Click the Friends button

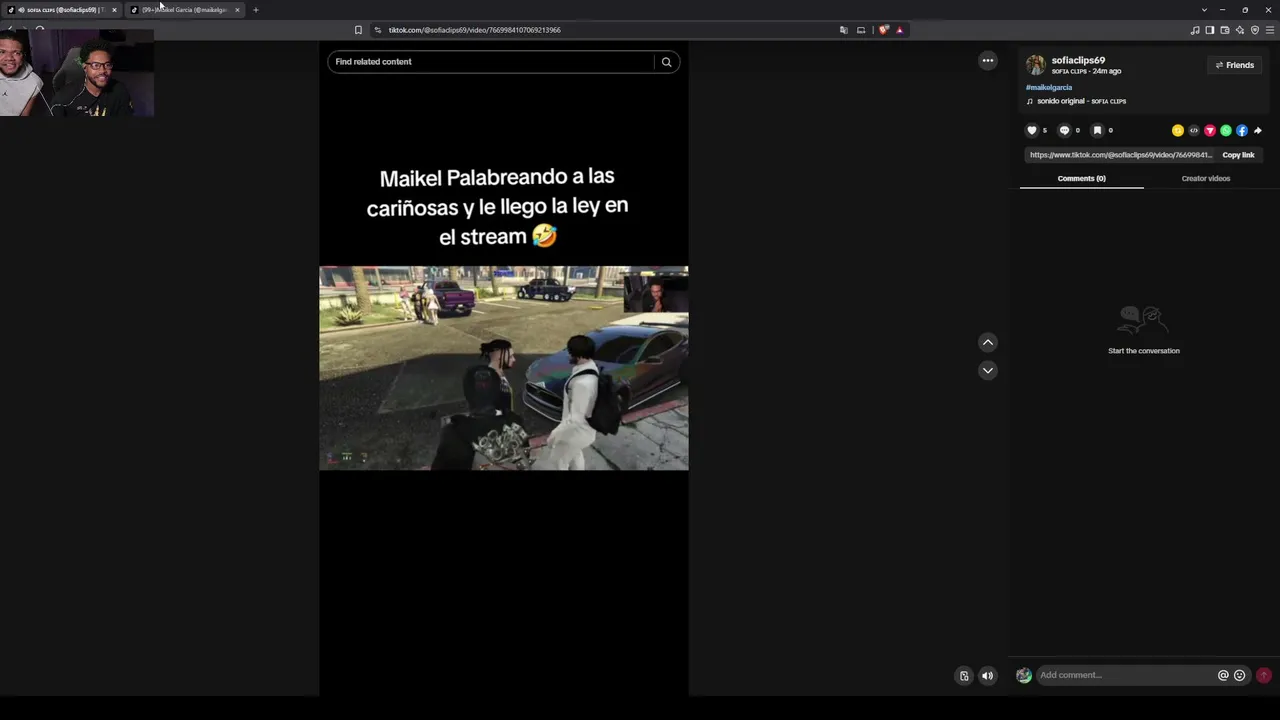pos(1235,65)
